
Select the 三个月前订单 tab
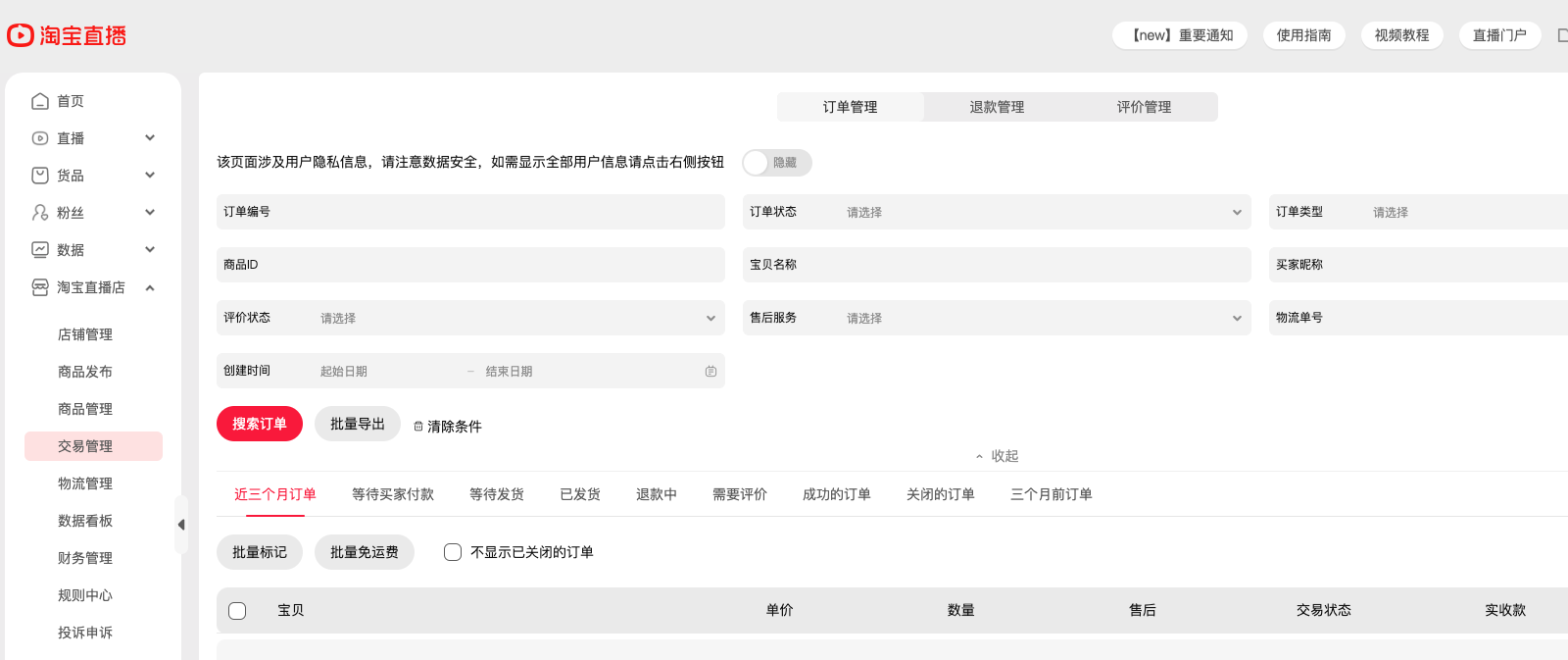[x=1052, y=494]
